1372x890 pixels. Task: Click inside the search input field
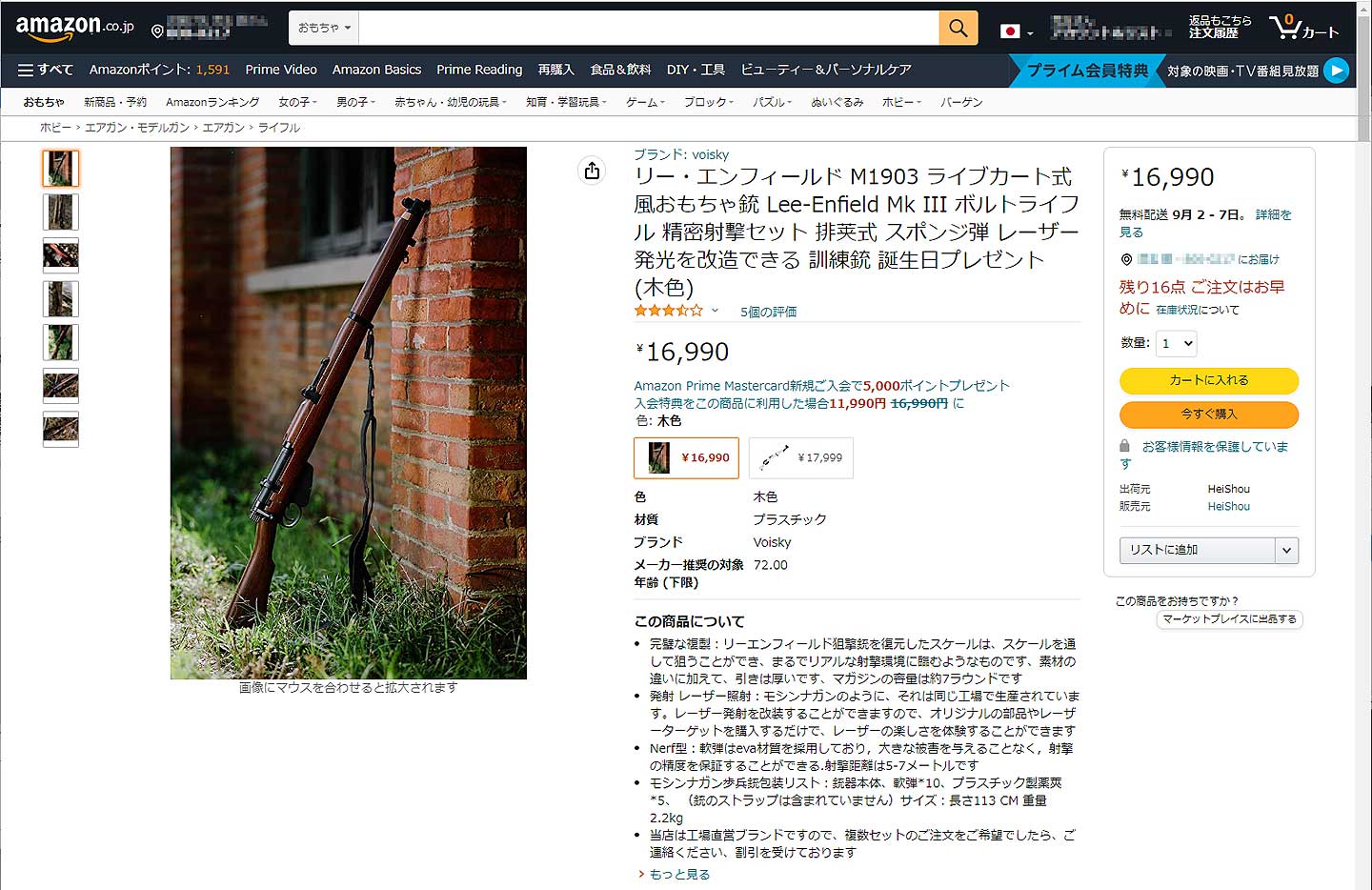pyautogui.click(x=648, y=29)
